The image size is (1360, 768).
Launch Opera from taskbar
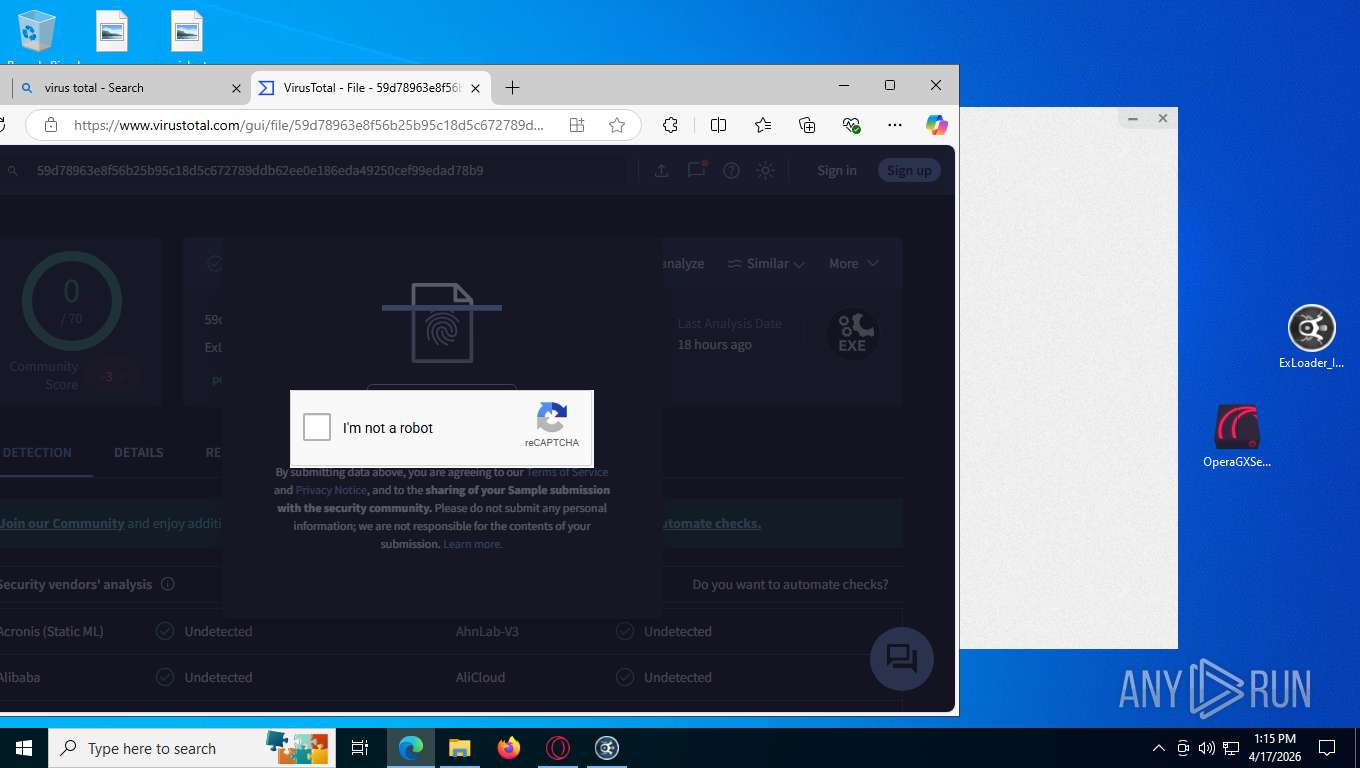[558, 748]
